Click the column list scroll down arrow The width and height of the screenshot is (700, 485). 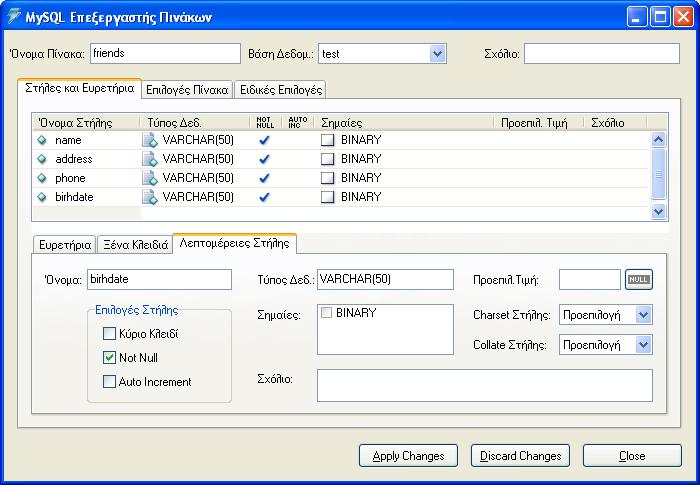point(658,211)
